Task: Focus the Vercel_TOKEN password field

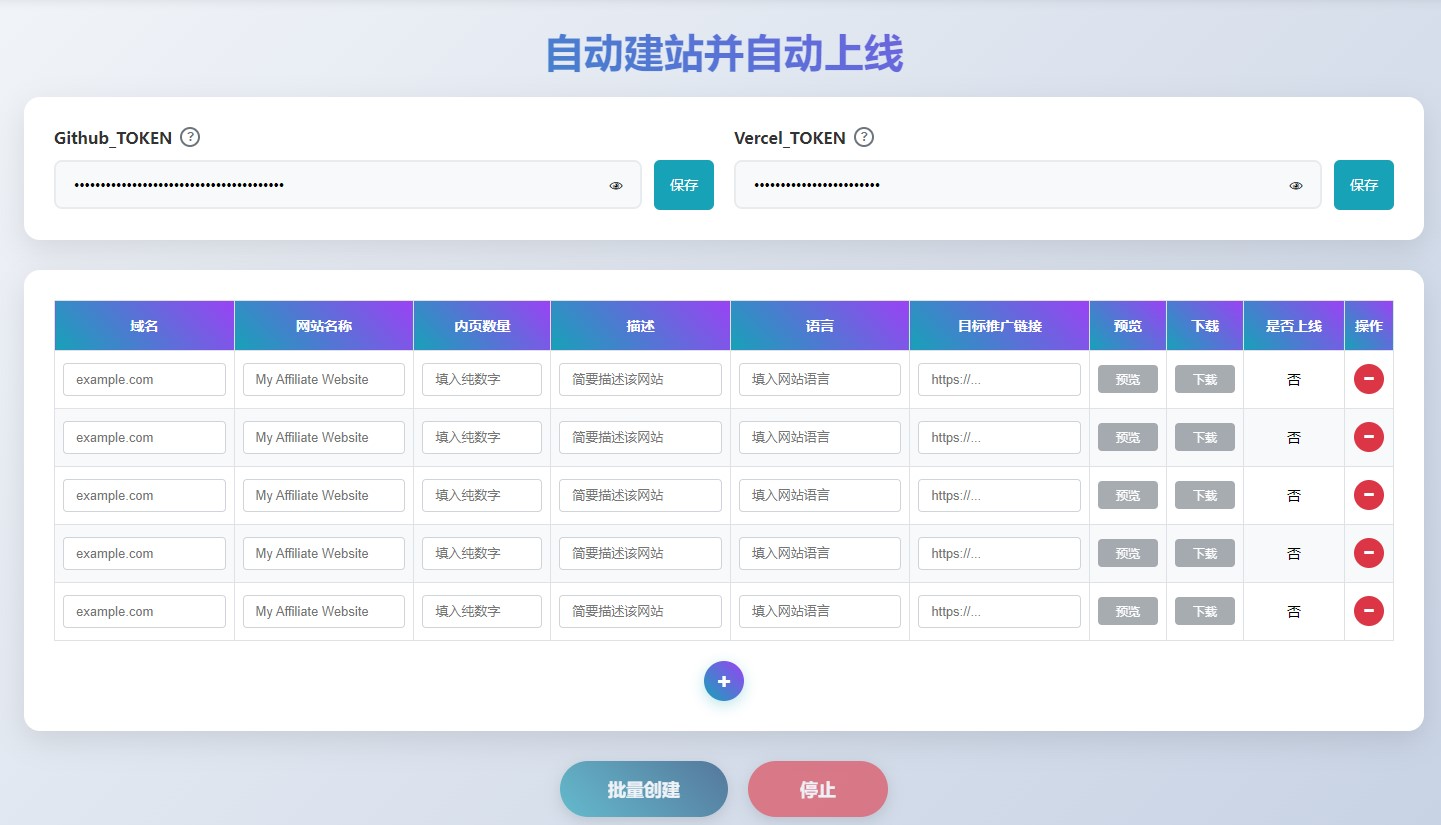Action: [x=1028, y=185]
